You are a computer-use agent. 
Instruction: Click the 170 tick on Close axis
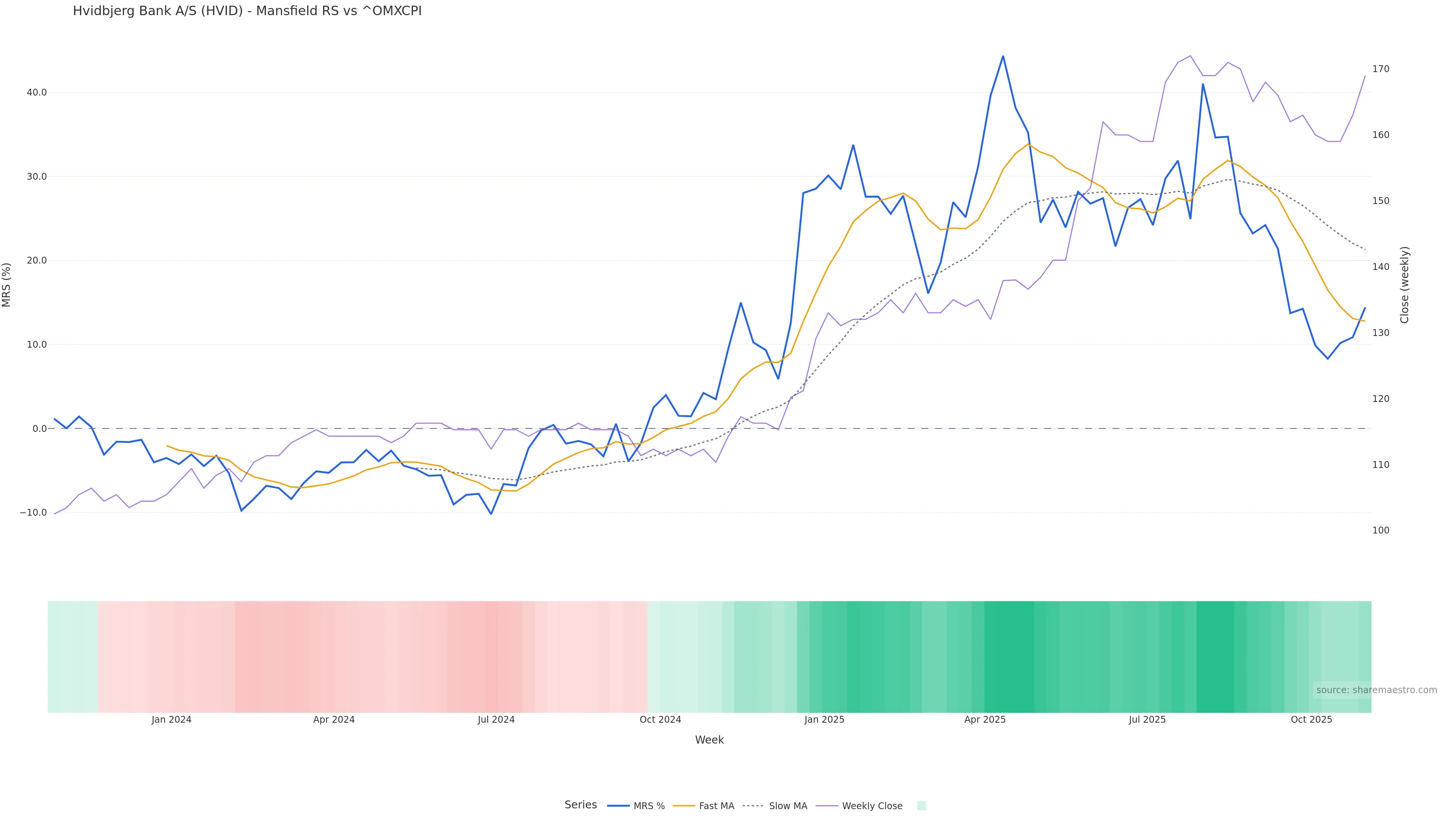pos(1381,69)
